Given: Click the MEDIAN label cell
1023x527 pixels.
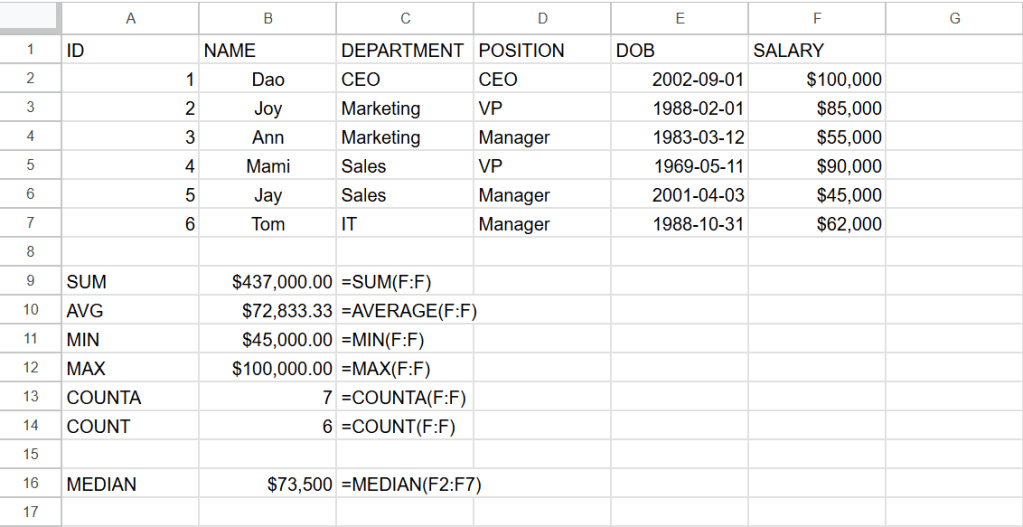Looking at the screenshot, I should (131, 484).
